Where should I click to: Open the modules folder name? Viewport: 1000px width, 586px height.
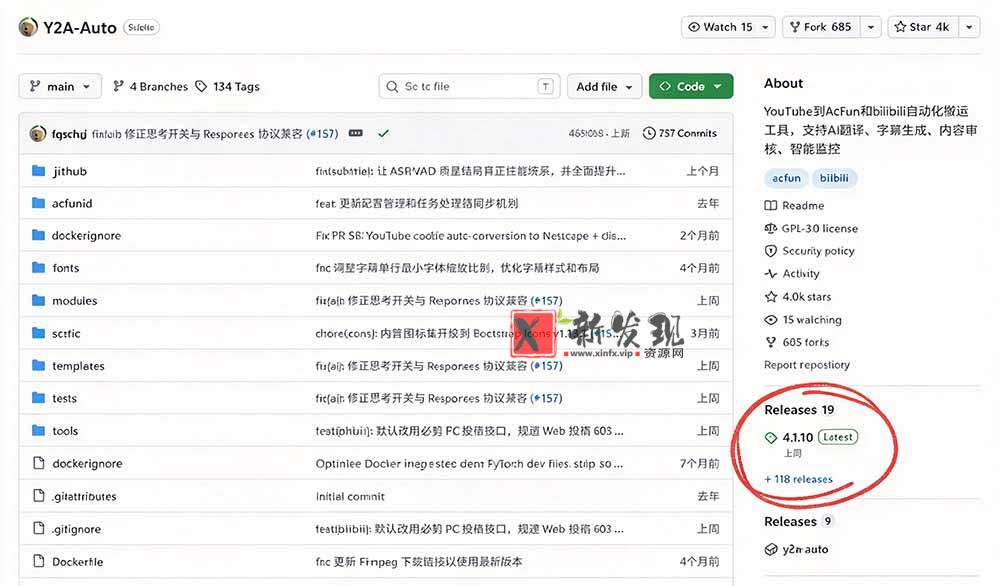tap(75, 300)
